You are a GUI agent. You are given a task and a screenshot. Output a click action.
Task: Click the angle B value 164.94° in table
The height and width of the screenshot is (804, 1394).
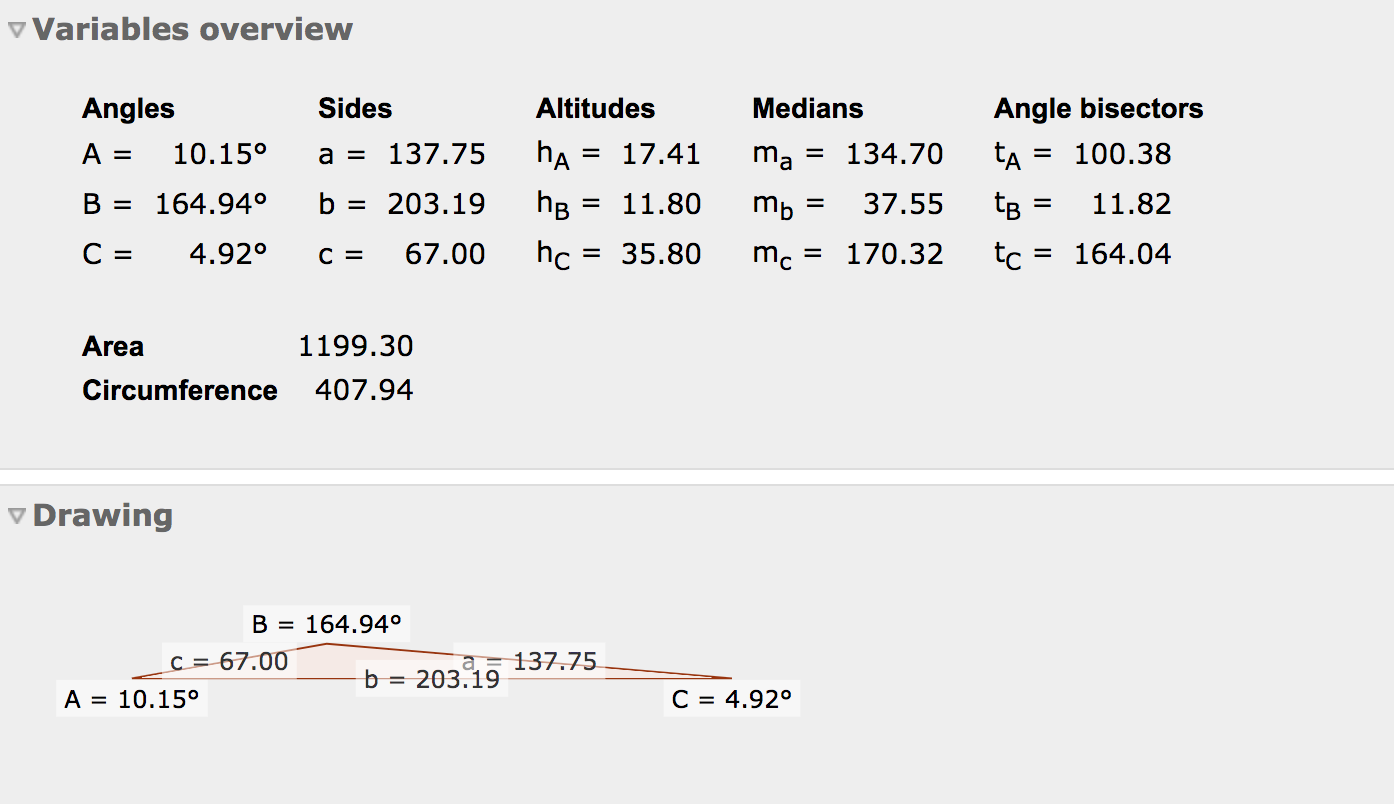211,204
